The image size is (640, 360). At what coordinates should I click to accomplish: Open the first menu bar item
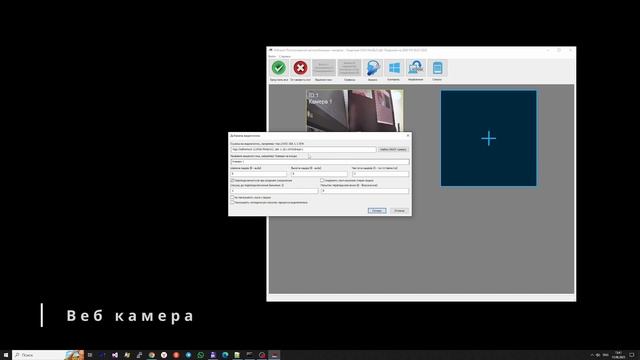tap(272, 56)
